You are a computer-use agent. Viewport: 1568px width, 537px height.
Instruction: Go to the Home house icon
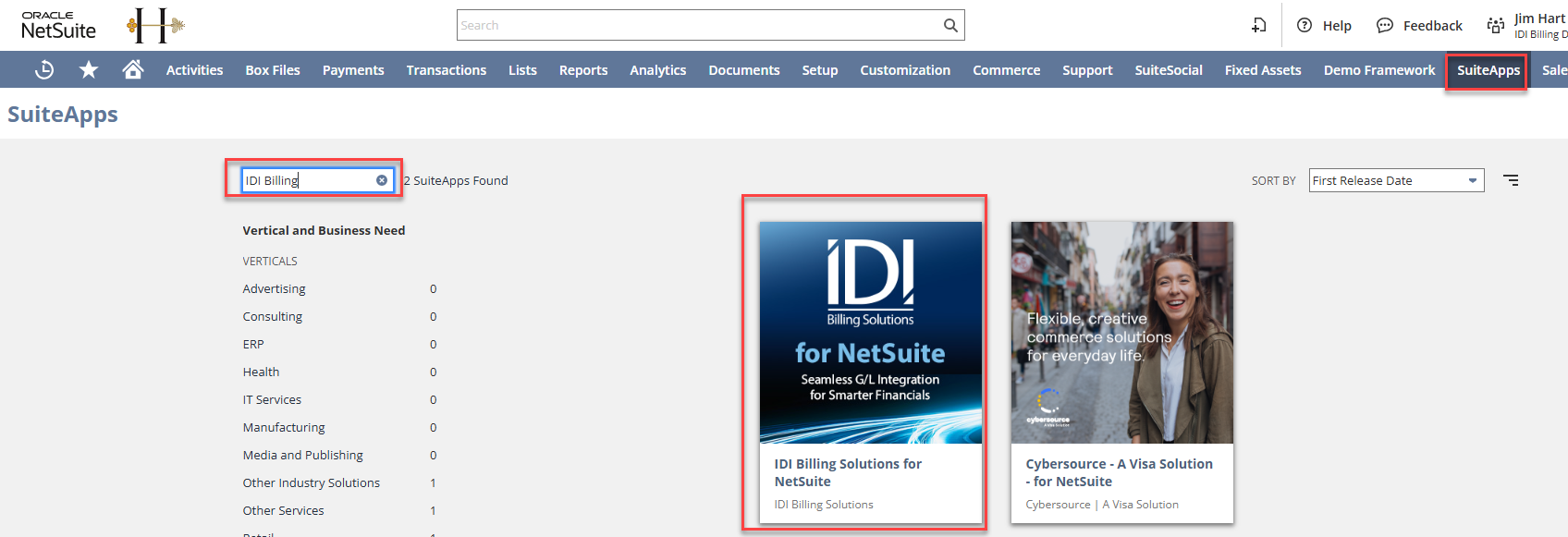click(133, 70)
